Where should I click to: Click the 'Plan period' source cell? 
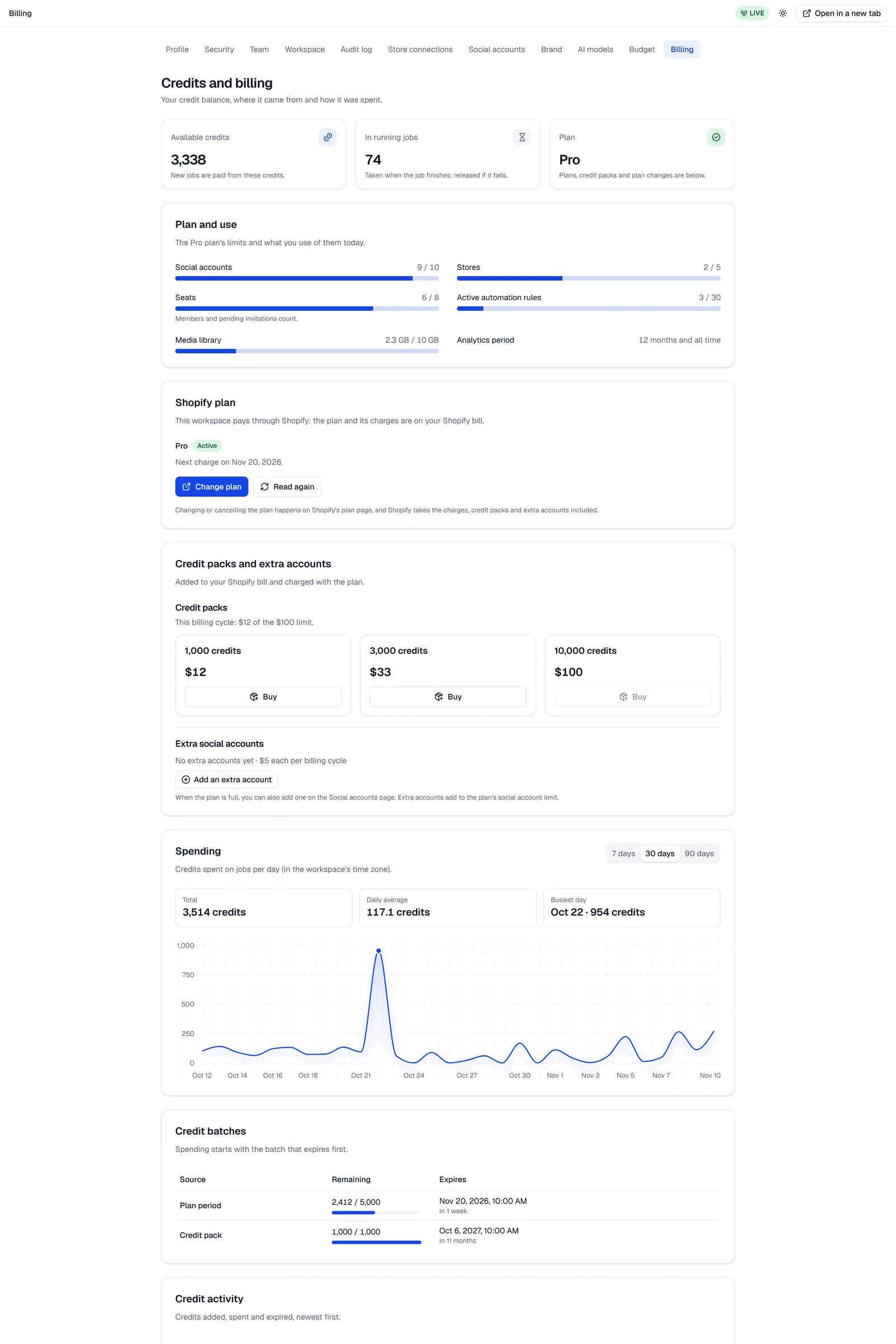[x=200, y=1205]
